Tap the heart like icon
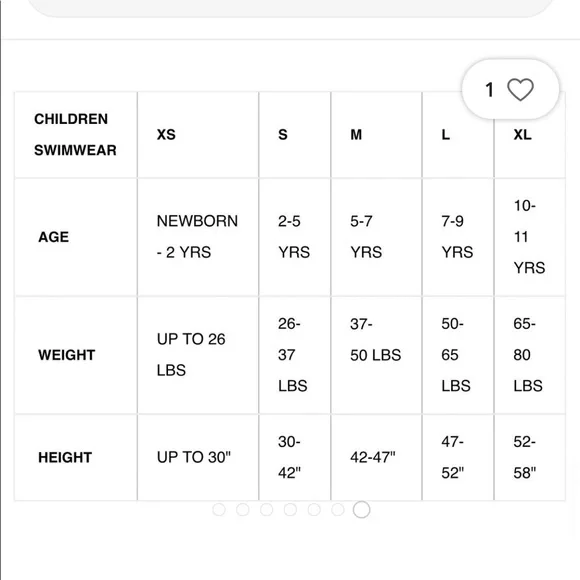 520,90
